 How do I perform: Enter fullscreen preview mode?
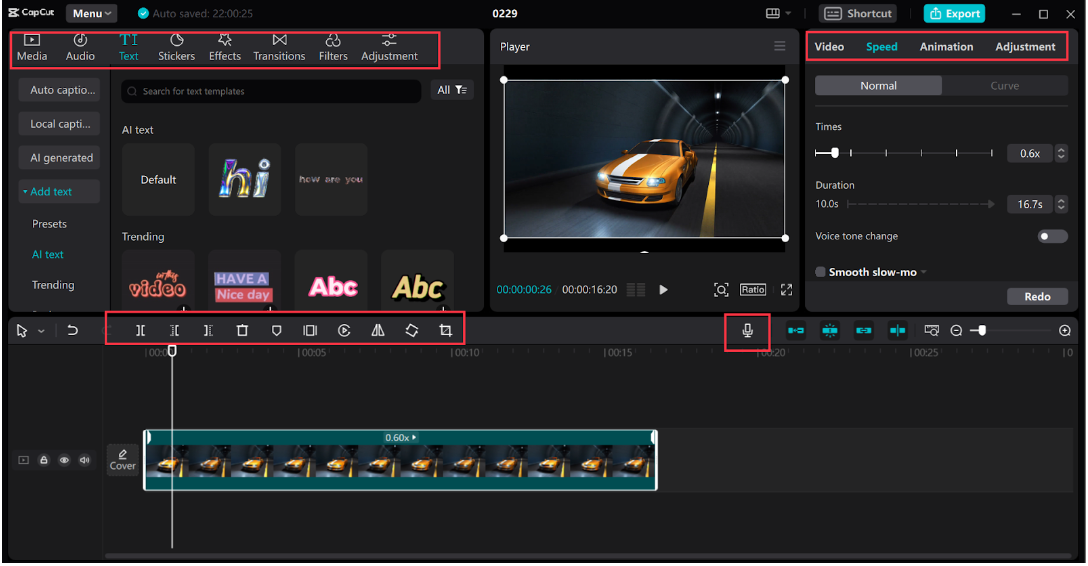coord(786,290)
